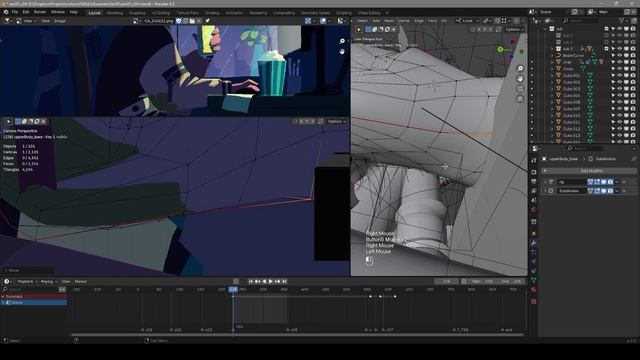Open the Edit menu

[26, 12]
